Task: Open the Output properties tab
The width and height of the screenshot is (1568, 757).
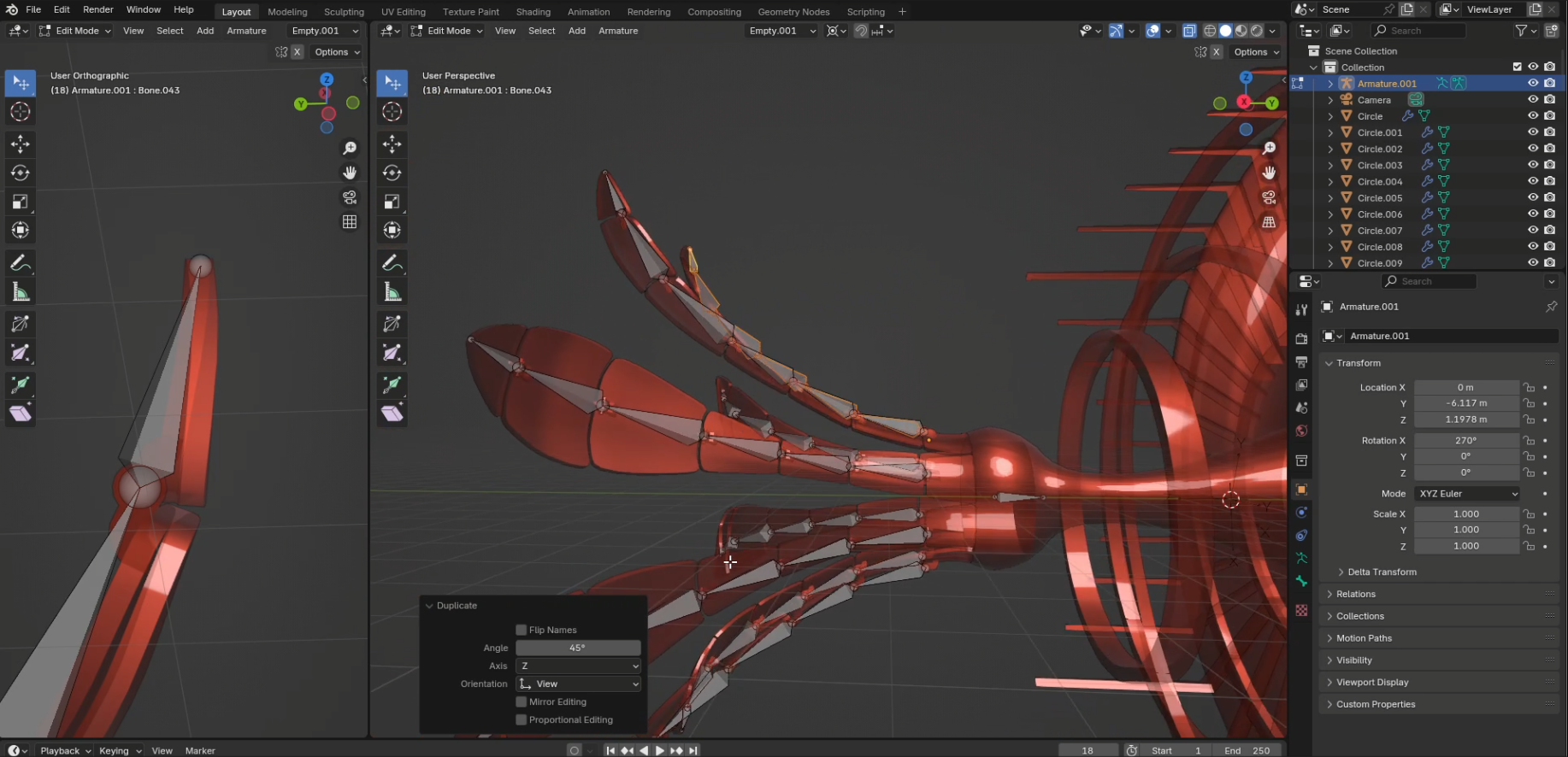Action: click(x=1301, y=362)
